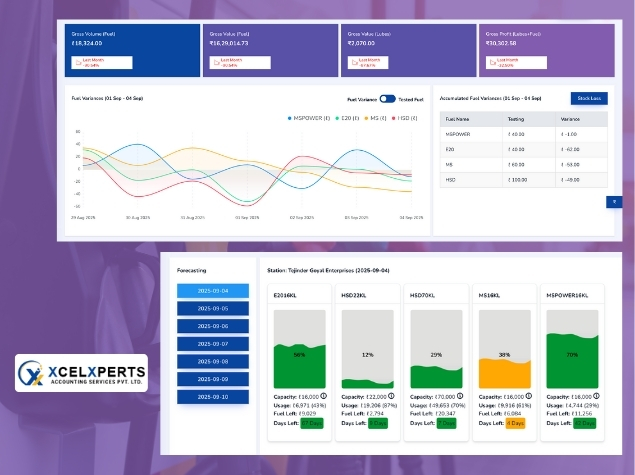635x475 pixels.
Task: Click the small blue floating button at right edge
Action: coord(614,201)
